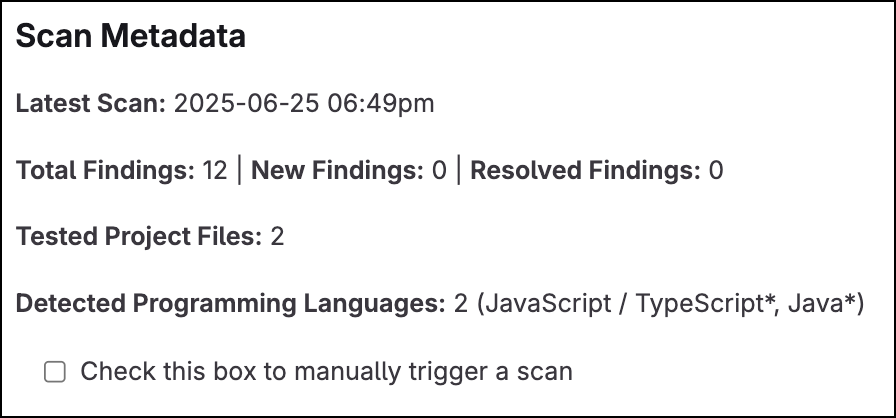The height and width of the screenshot is (418, 896).
Task: Select the scan date 2025-06-25
Action: coord(237,103)
